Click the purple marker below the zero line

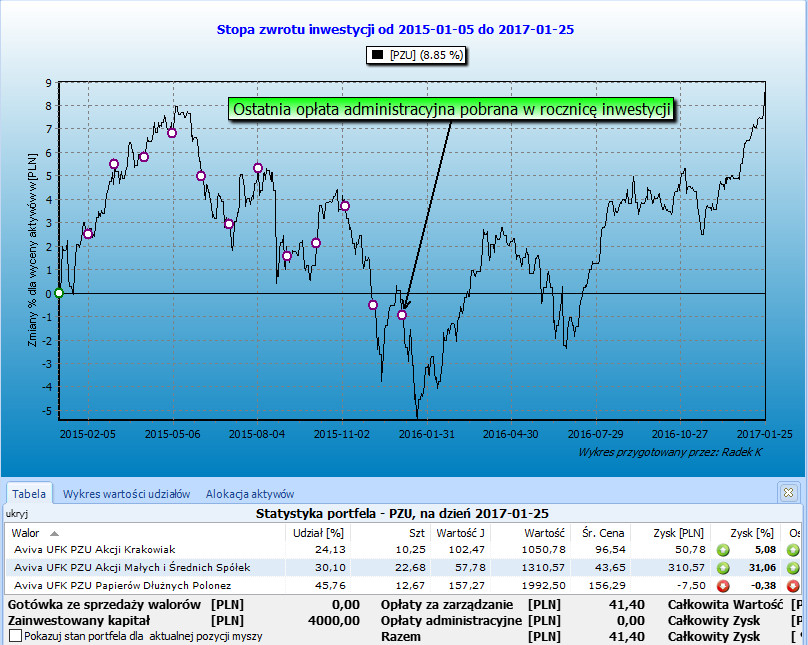coord(402,315)
